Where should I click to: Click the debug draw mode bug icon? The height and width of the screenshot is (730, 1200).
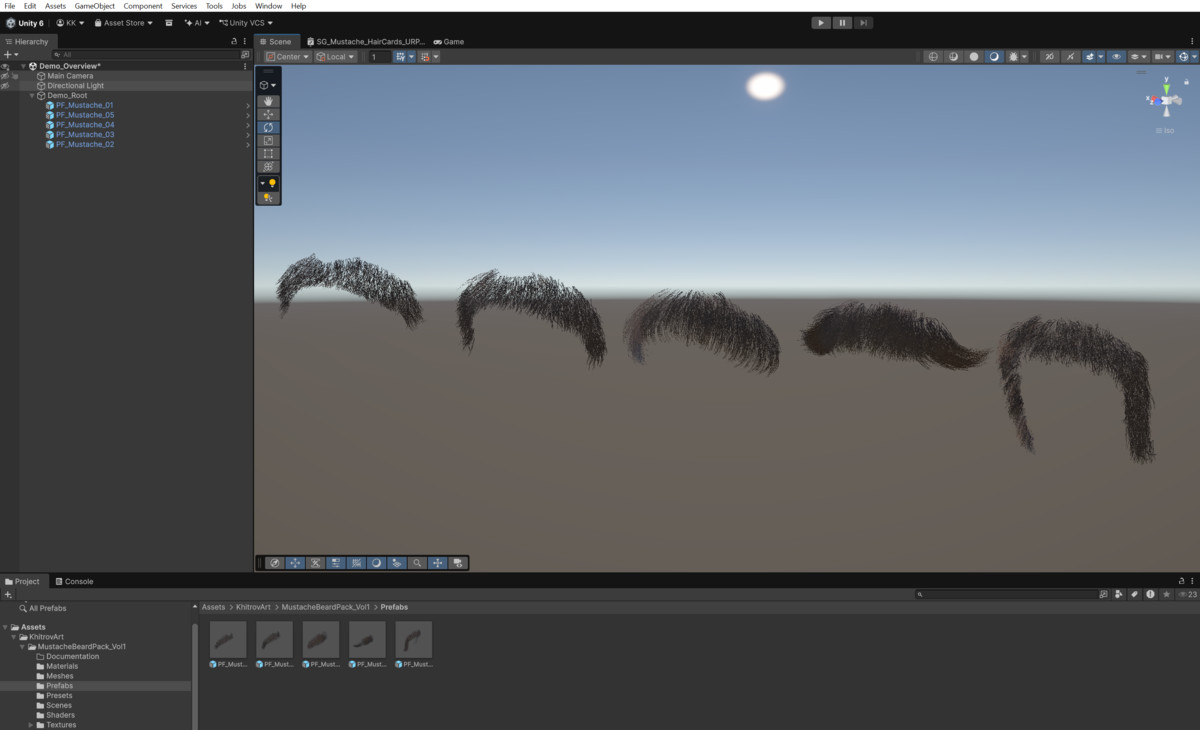[1014, 57]
